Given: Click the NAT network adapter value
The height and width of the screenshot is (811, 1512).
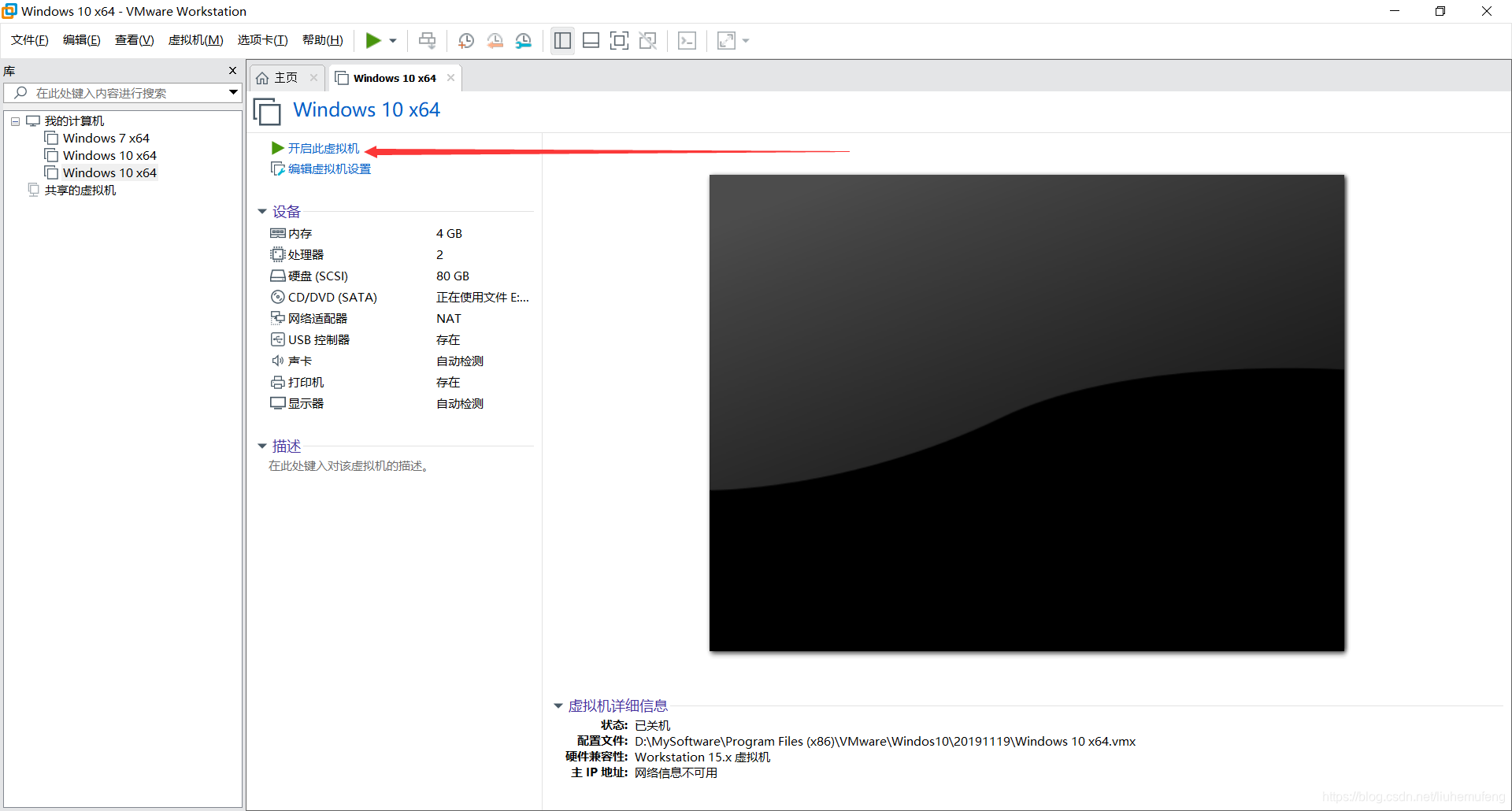Looking at the screenshot, I should pyautogui.click(x=449, y=319).
